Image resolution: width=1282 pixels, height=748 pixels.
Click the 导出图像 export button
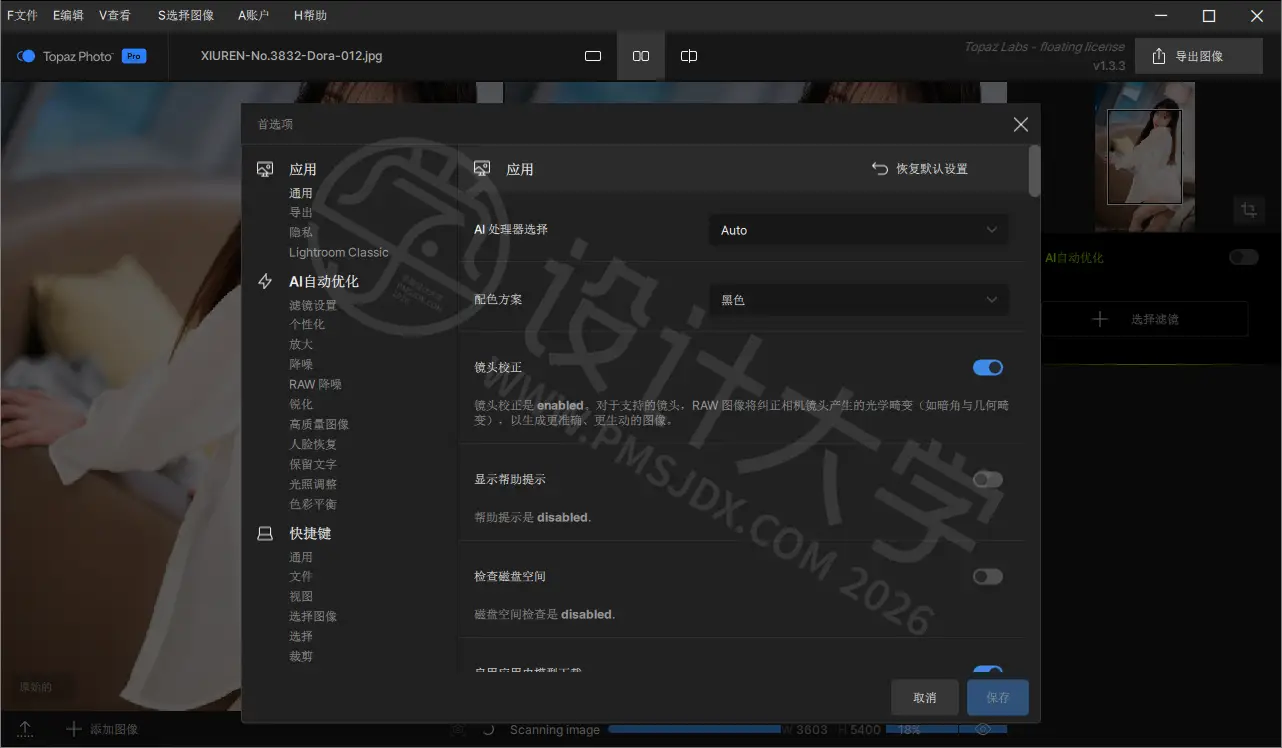pos(1199,56)
